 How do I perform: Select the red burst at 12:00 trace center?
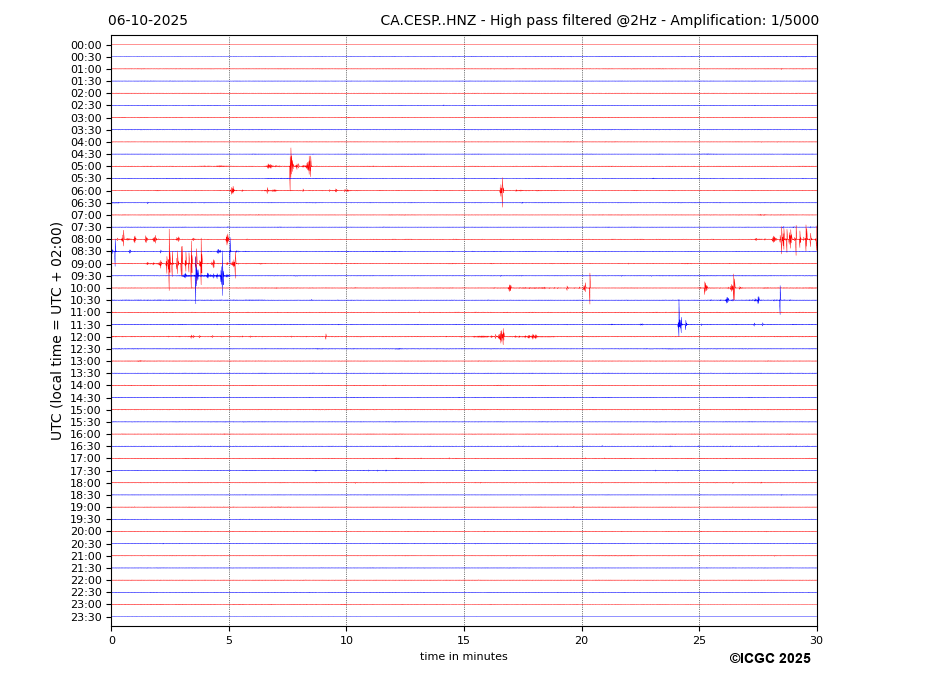(501, 336)
